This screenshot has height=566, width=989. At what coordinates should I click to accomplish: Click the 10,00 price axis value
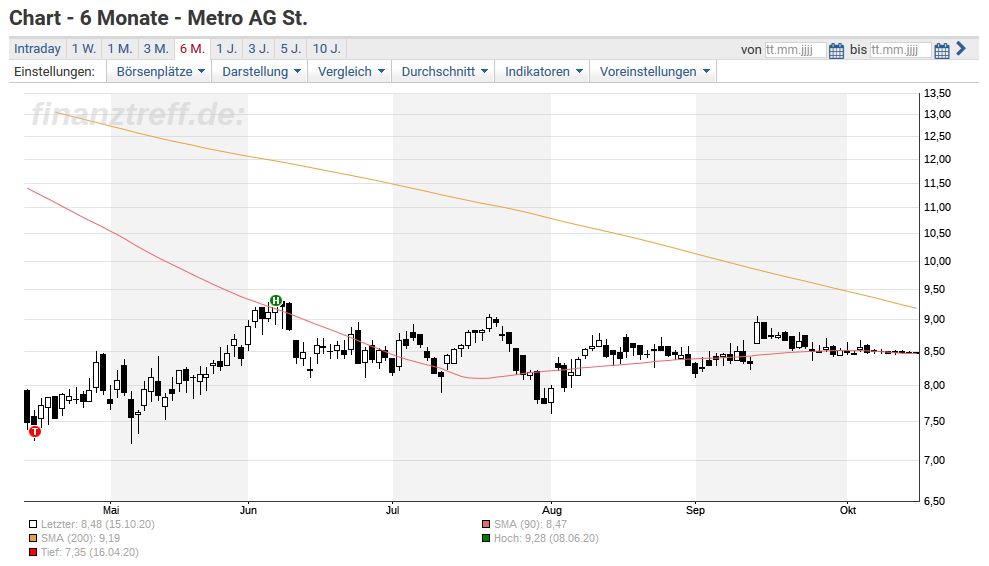(937, 261)
